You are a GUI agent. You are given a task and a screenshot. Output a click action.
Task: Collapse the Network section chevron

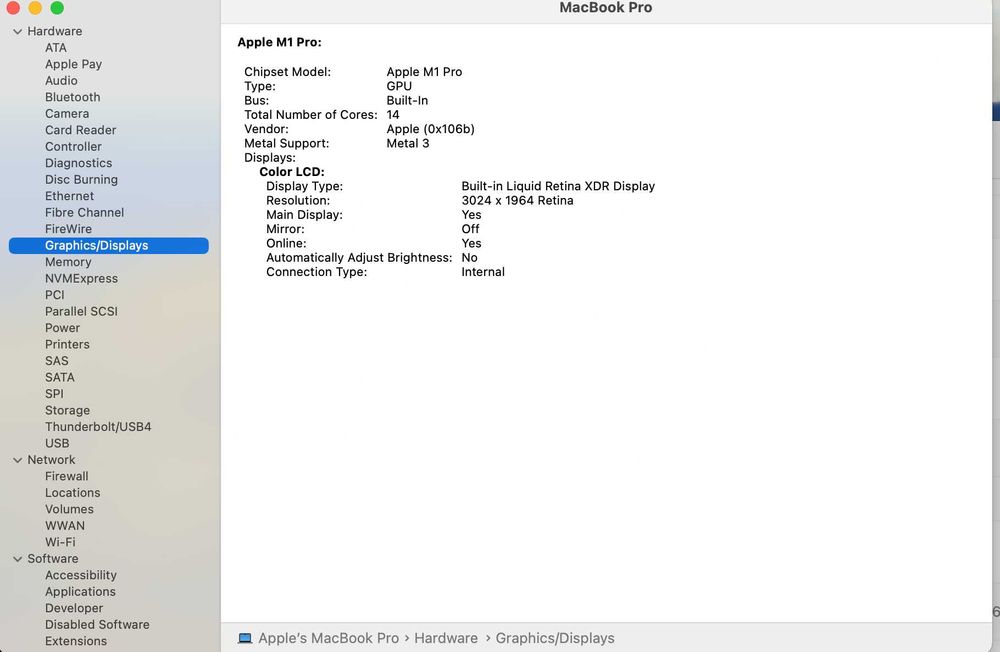(x=18, y=460)
